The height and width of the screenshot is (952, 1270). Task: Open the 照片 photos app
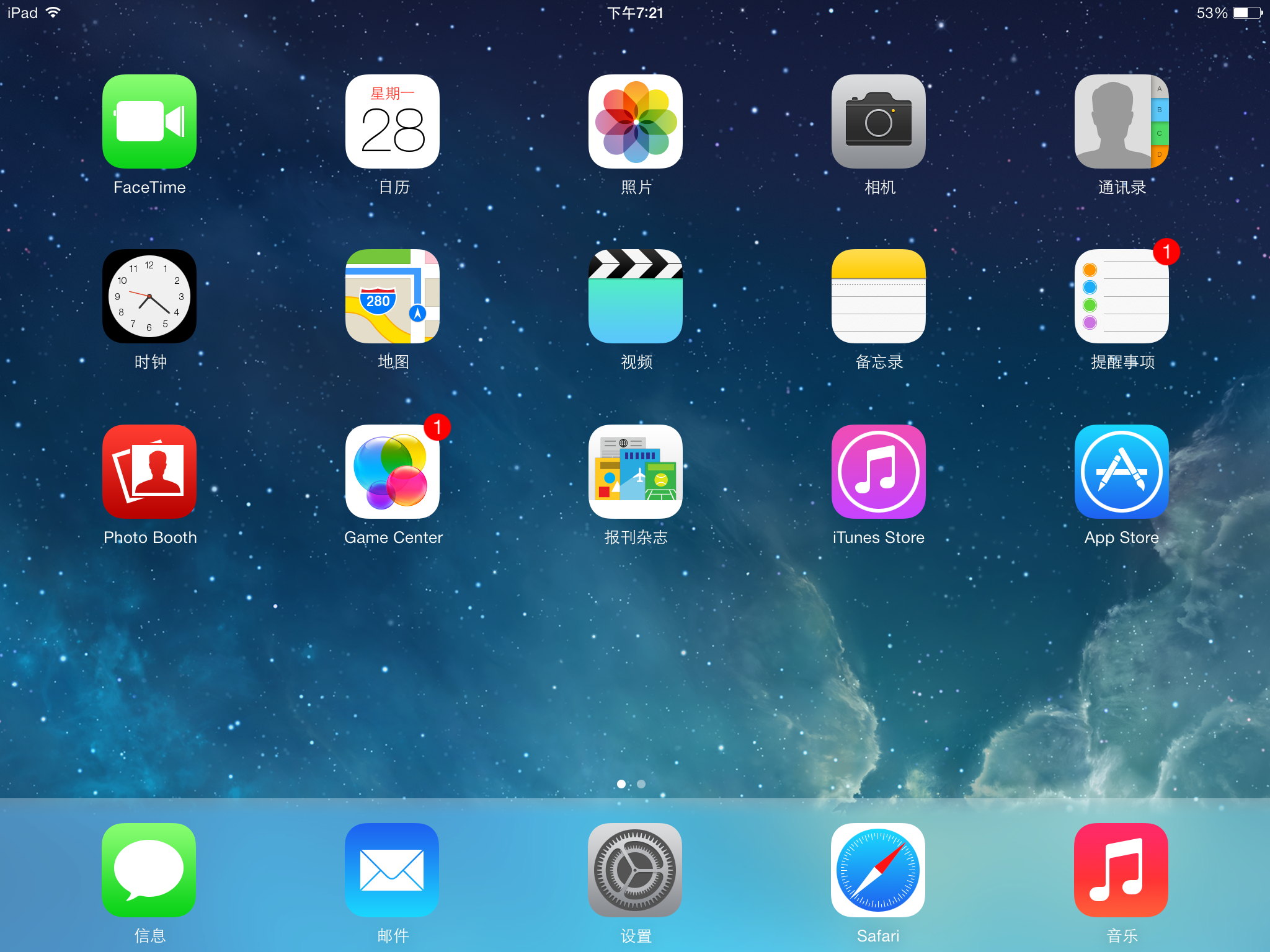[x=636, y=121]
